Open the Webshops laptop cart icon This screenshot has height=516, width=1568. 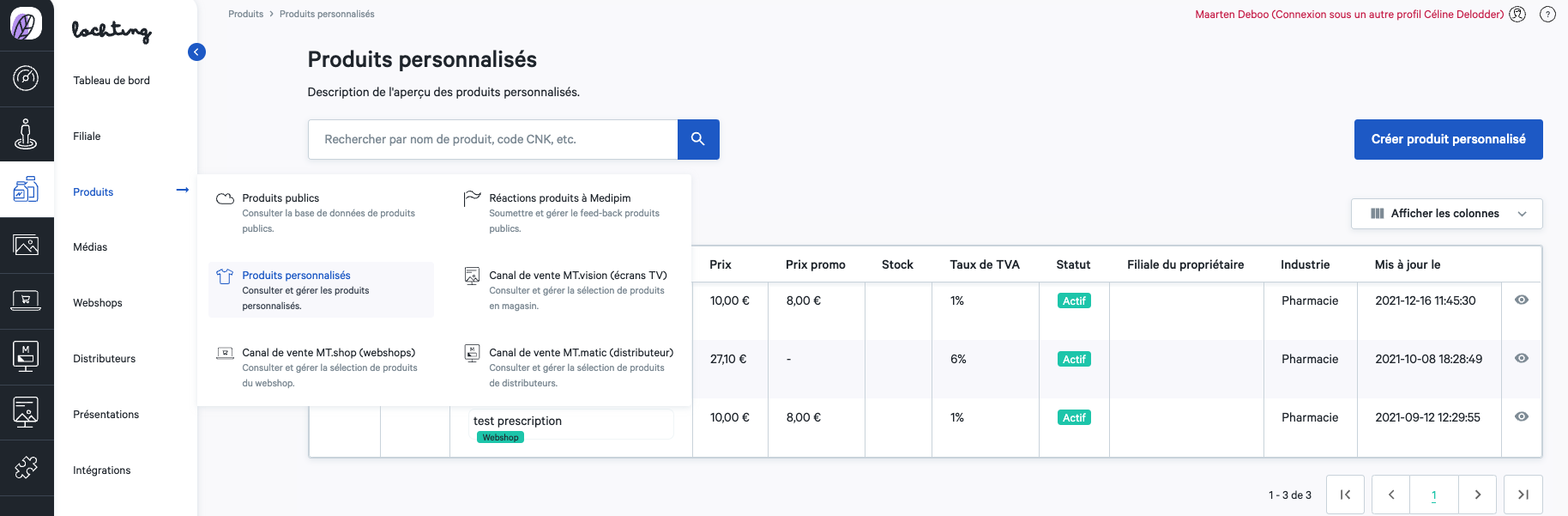(x=26, y=301)
